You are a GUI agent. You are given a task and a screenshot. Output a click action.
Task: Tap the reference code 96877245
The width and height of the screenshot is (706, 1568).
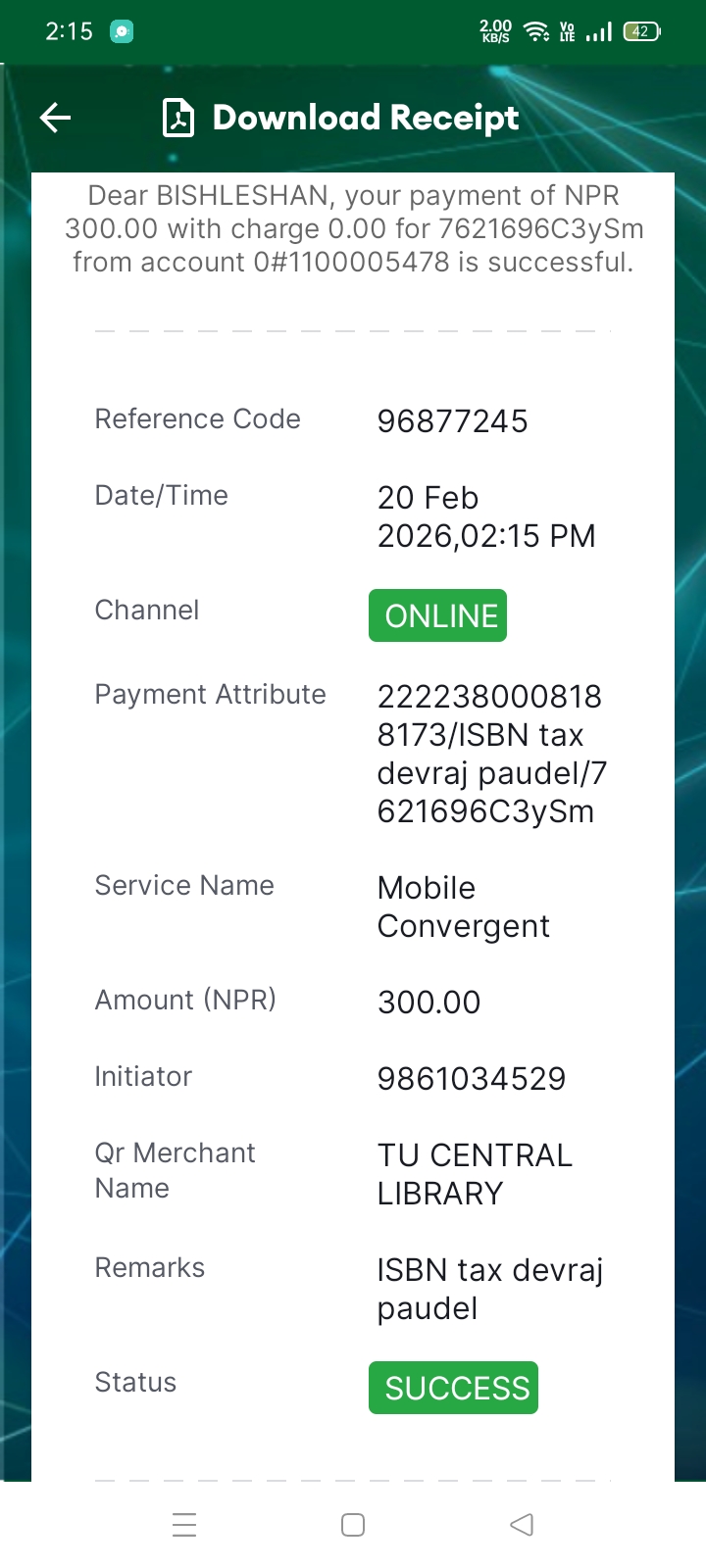coord(452,421)
